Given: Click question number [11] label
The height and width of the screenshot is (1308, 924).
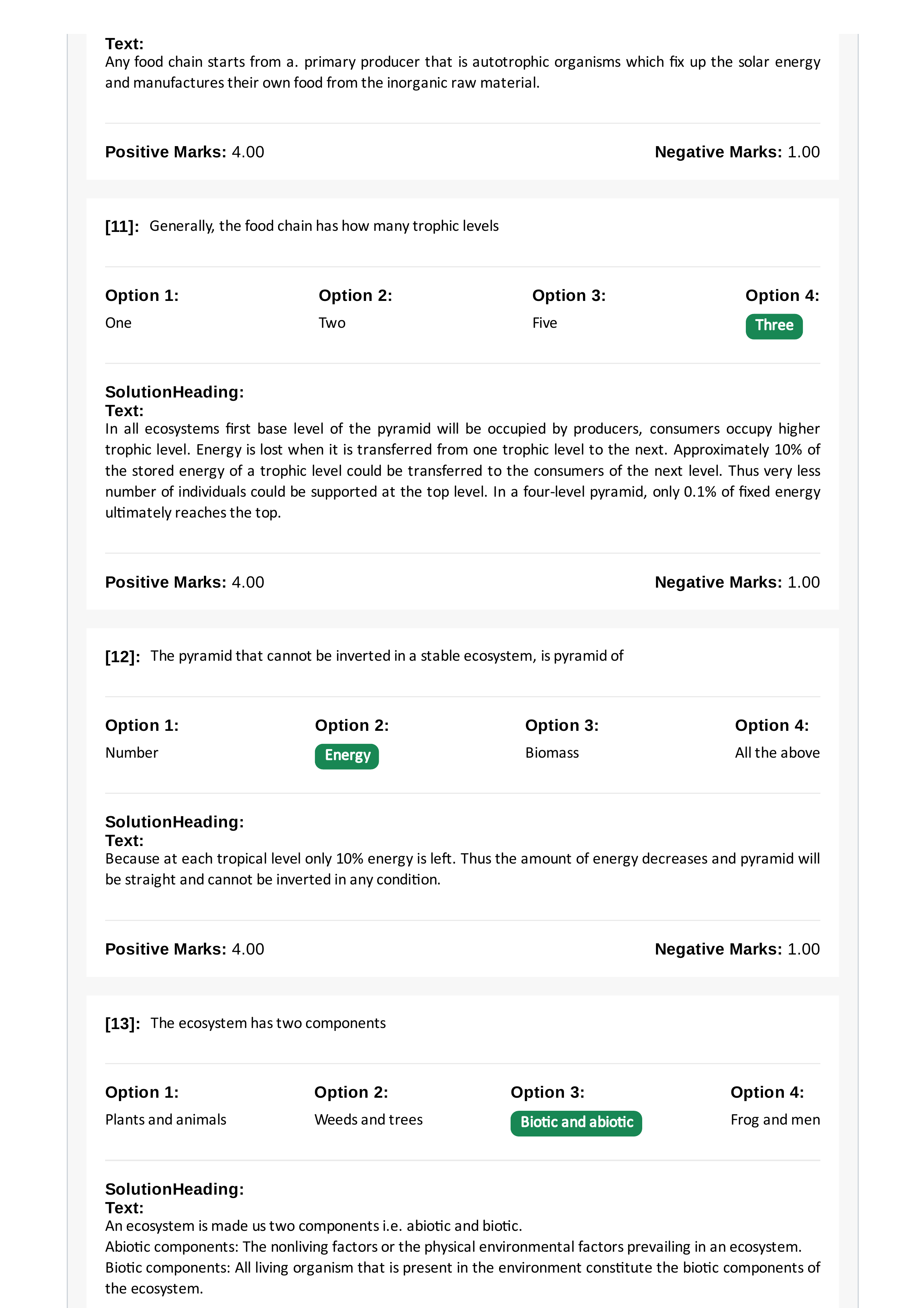Looking at the screenshot, I should (122, 227).
